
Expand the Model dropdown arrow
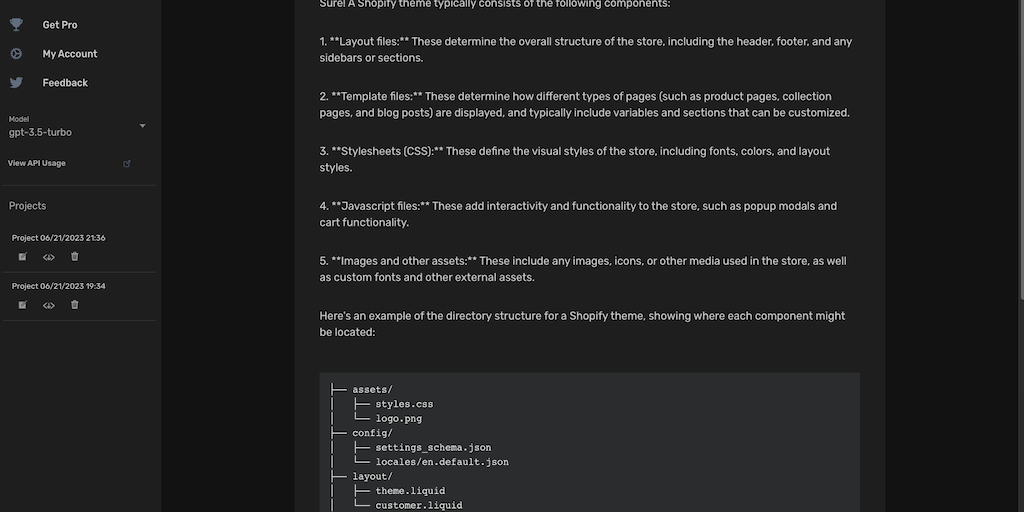coord(142,126)
